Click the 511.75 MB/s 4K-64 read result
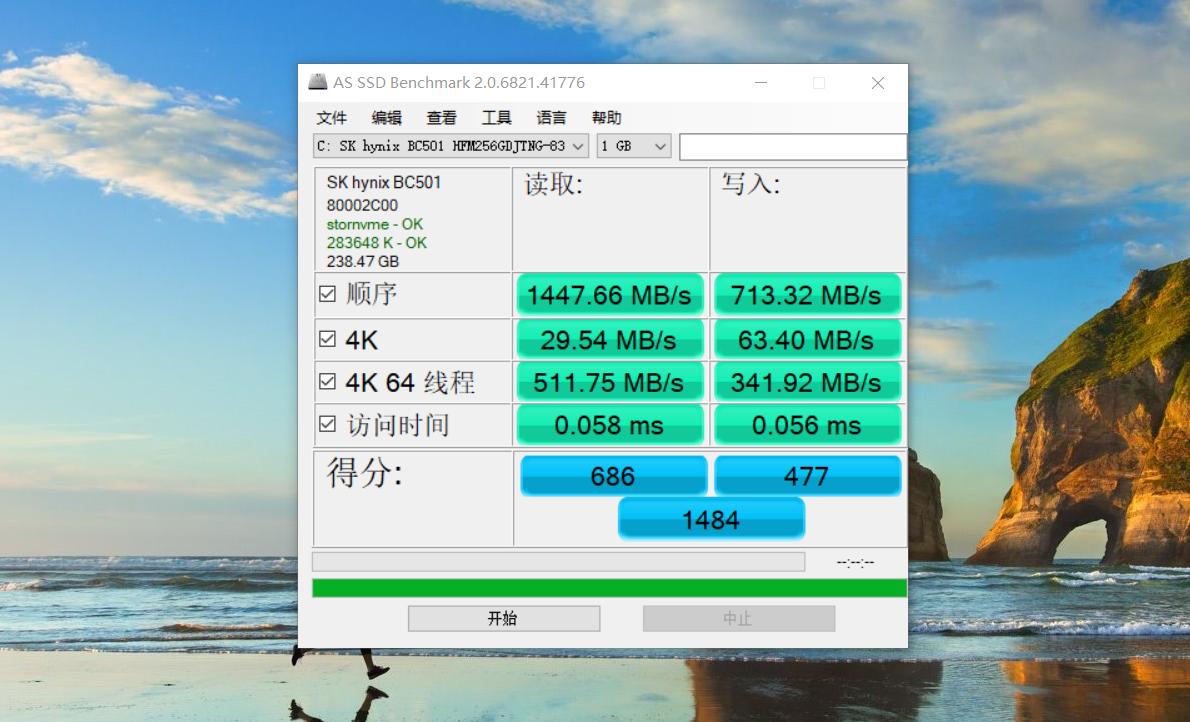The image size is (1190, 722). [609, 382]
